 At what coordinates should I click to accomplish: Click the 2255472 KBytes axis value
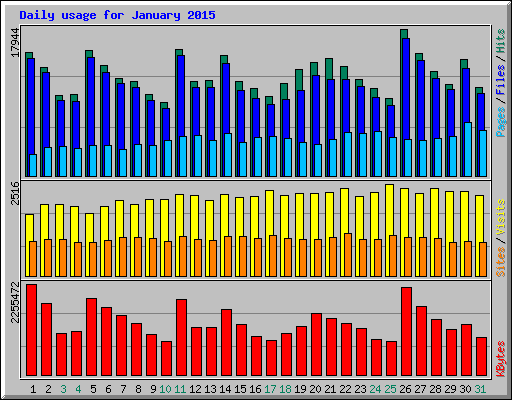click(16, 303)
